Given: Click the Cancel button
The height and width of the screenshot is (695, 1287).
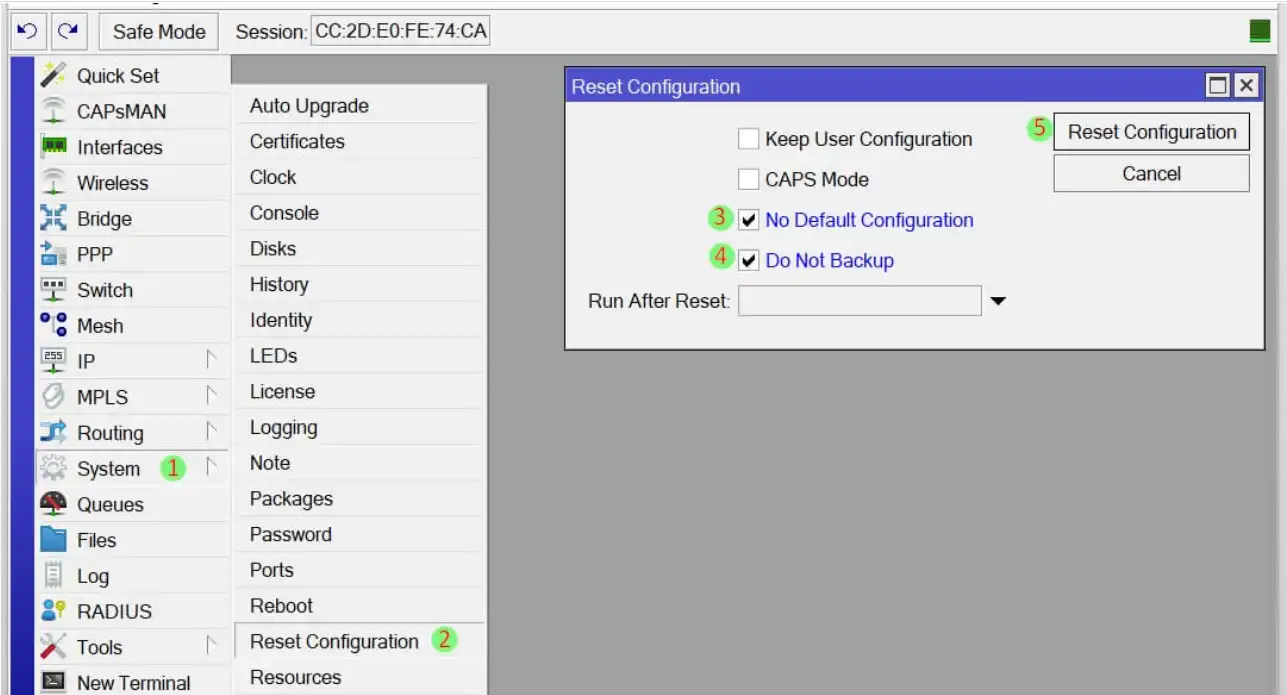Looking at the screenshot, I should click(x=1151, y=174).
